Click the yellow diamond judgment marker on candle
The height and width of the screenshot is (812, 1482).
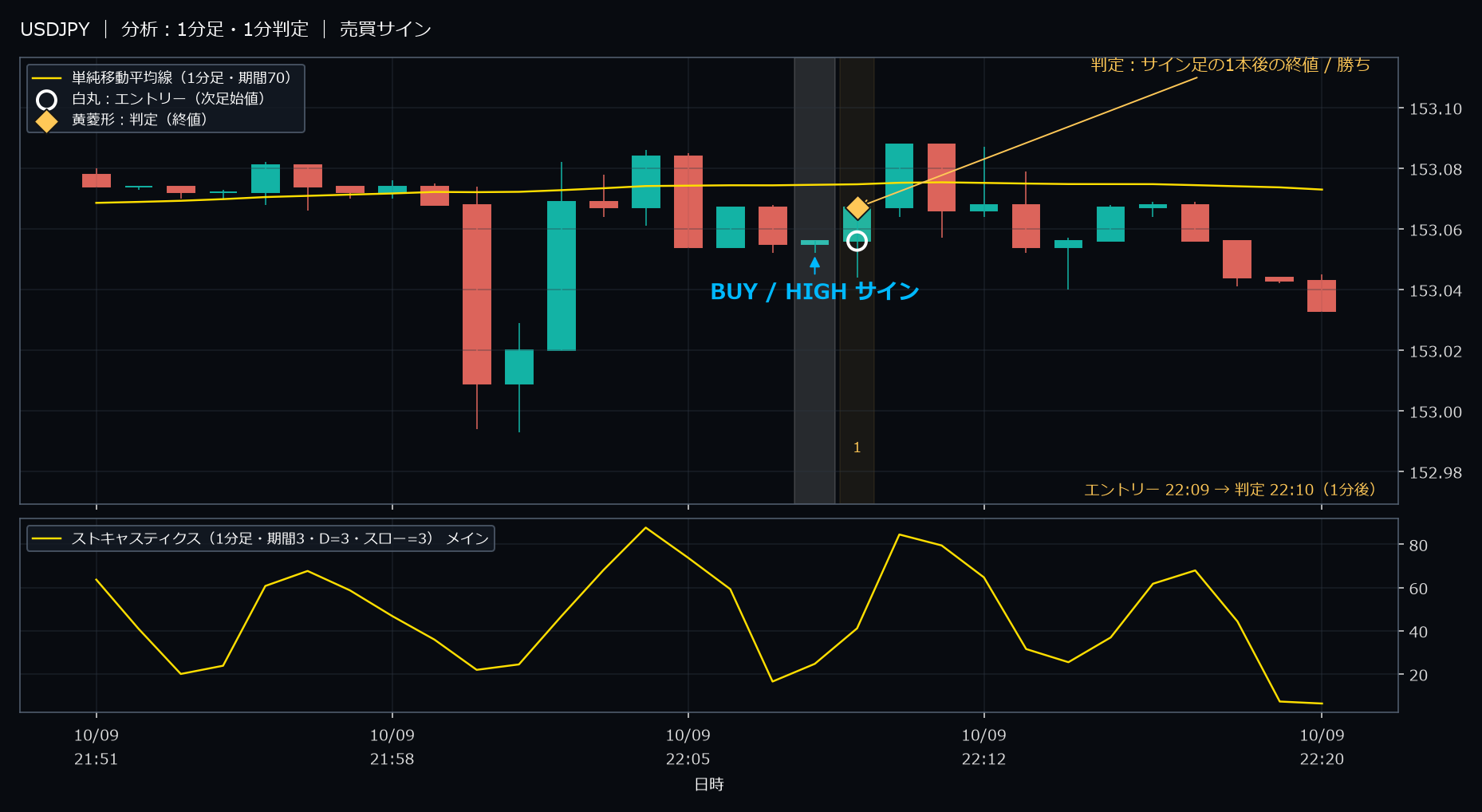857,208
